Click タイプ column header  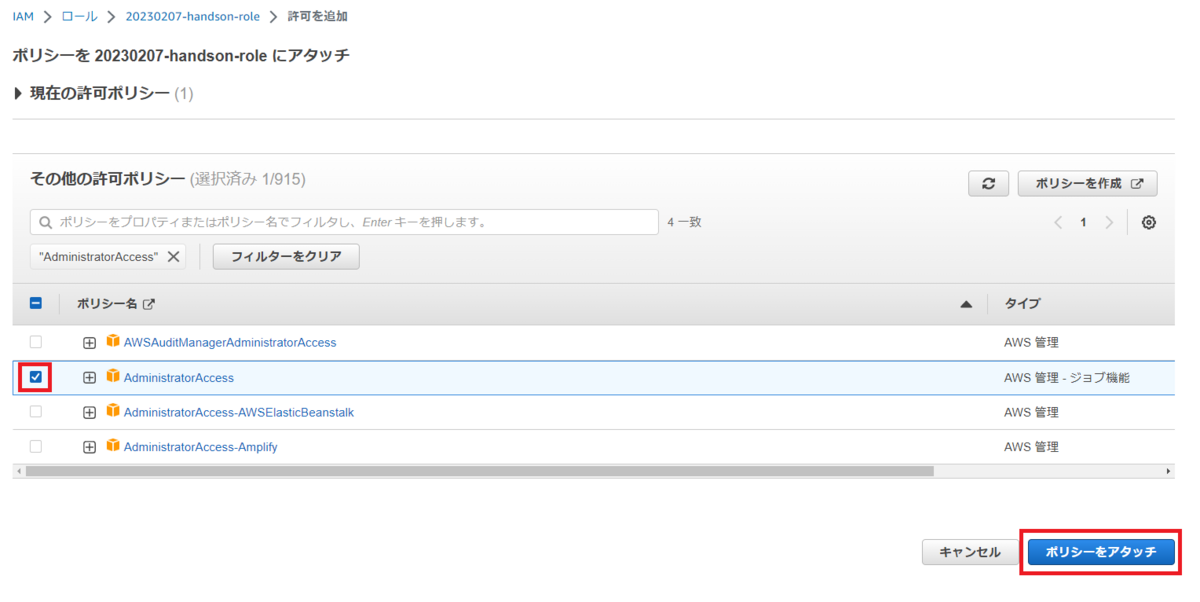click(1022, 304)
